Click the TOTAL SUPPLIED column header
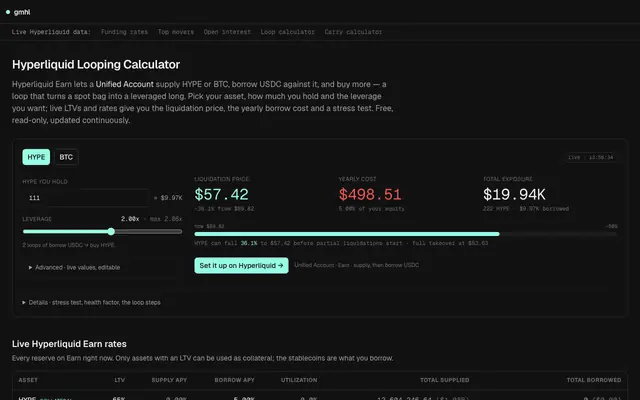640x400 pixels. [444, 380]
